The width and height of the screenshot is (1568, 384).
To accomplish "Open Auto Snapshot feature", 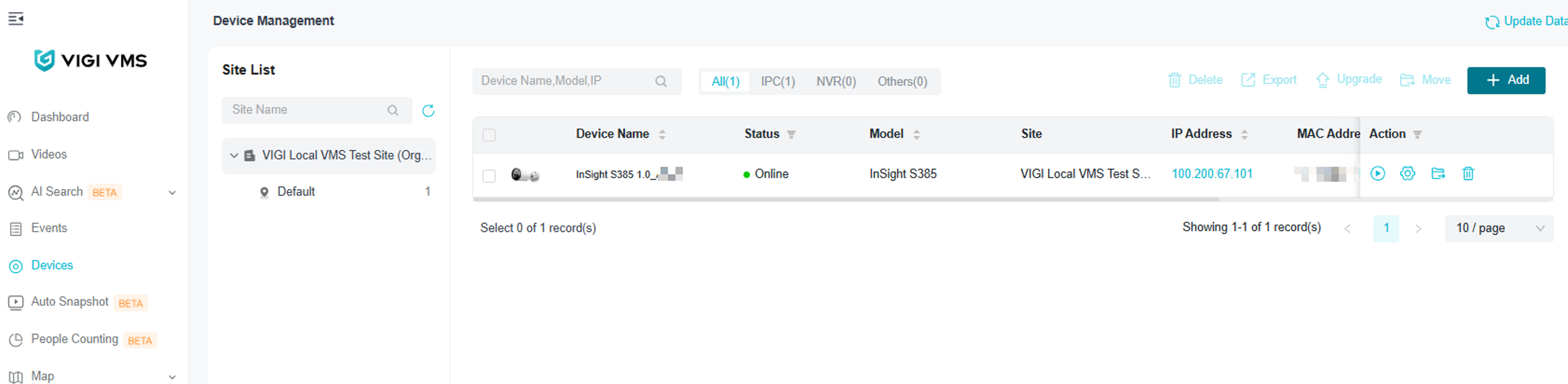I will 69,302.
